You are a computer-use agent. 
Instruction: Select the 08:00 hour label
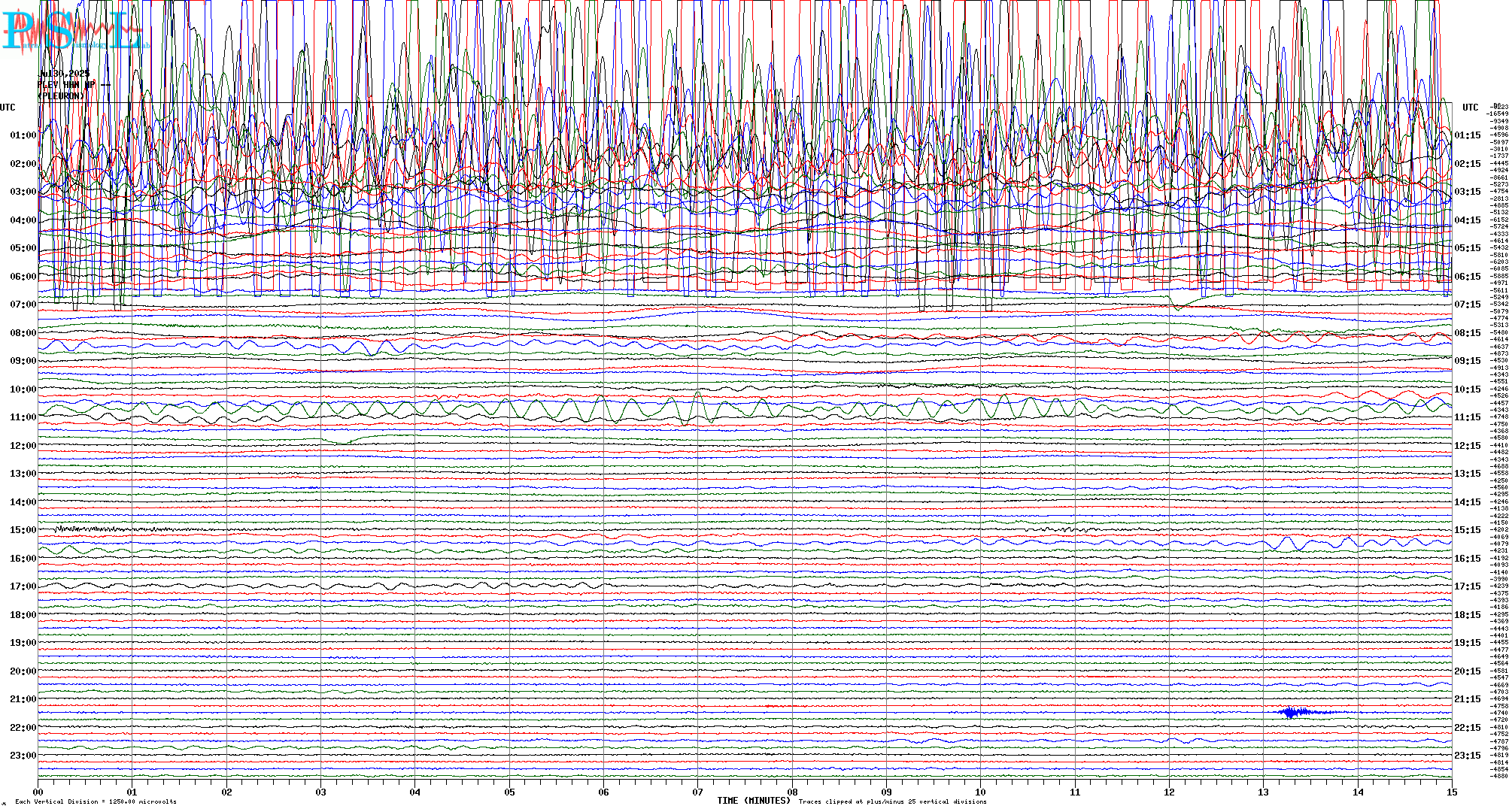23,333
